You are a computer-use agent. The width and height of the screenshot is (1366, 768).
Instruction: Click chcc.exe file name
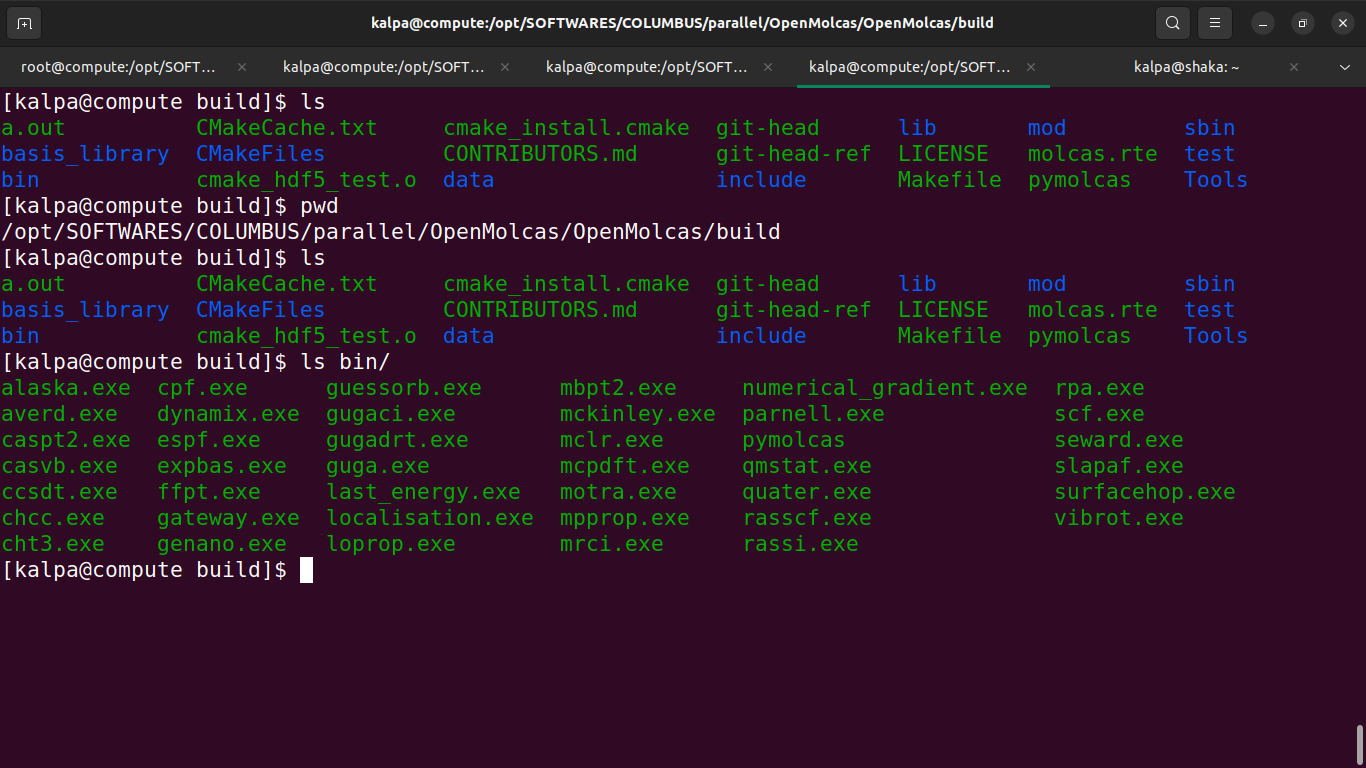point(53,518)
